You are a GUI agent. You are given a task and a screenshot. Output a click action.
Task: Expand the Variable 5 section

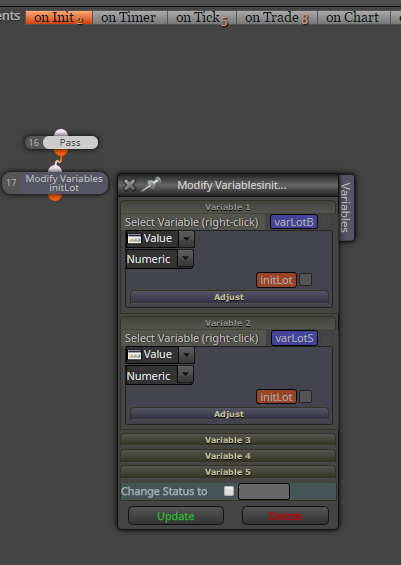pos(228,472)
